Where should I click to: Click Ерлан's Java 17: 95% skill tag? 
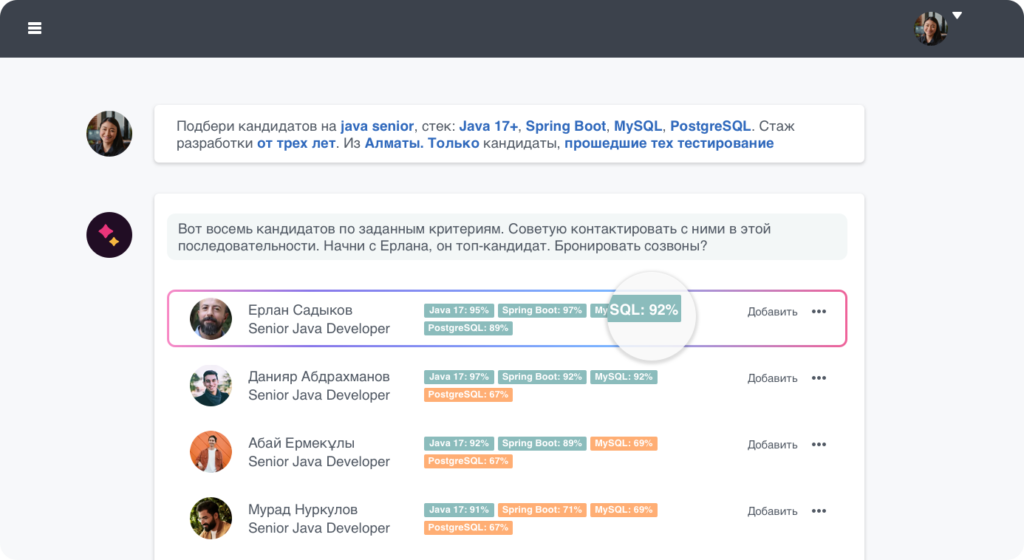(x=459, y=310)
